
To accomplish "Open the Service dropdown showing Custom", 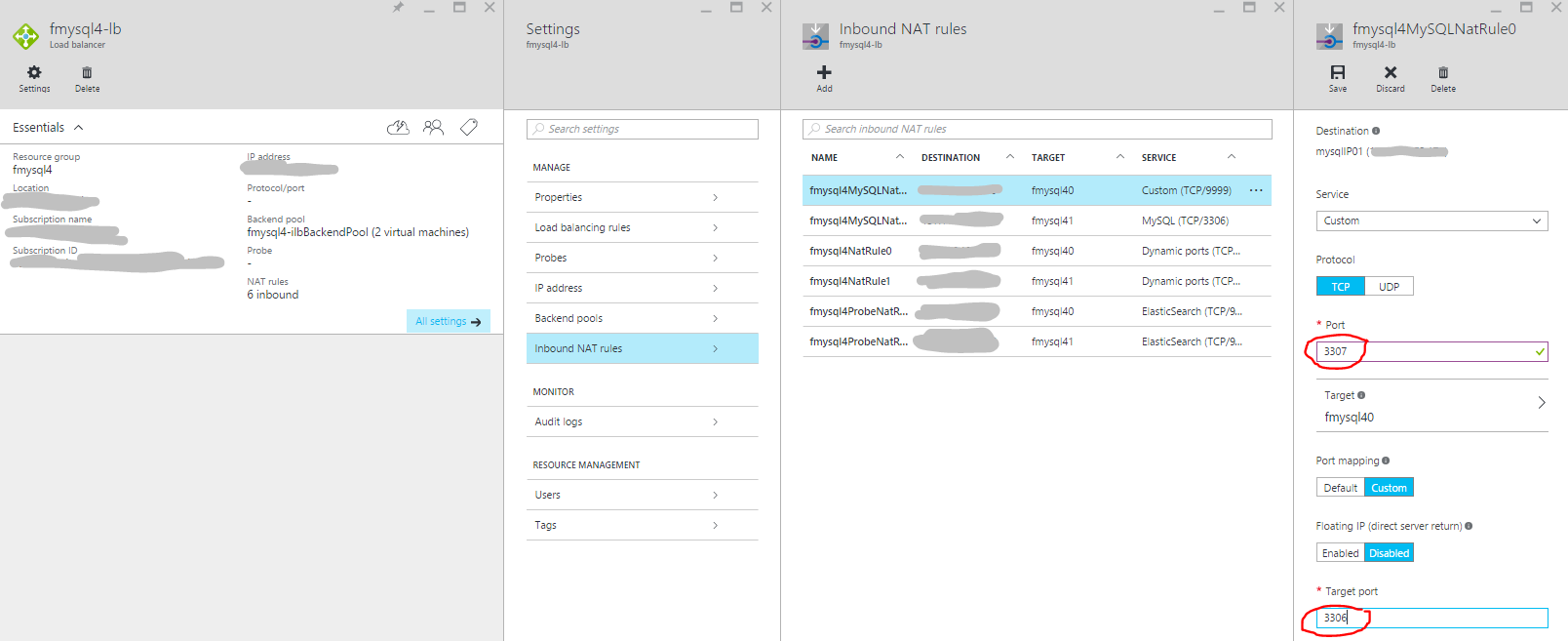I will click(1431, 220).
